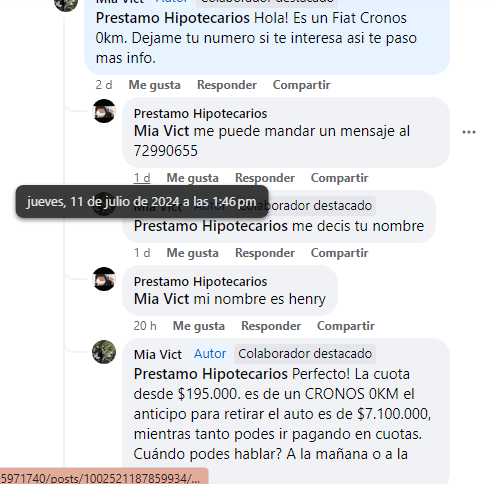This screenshot has width=491, height=484.
Task: Open Prestamo Hipotecarios avatar on henry comment
Action: tap(104, 279)
